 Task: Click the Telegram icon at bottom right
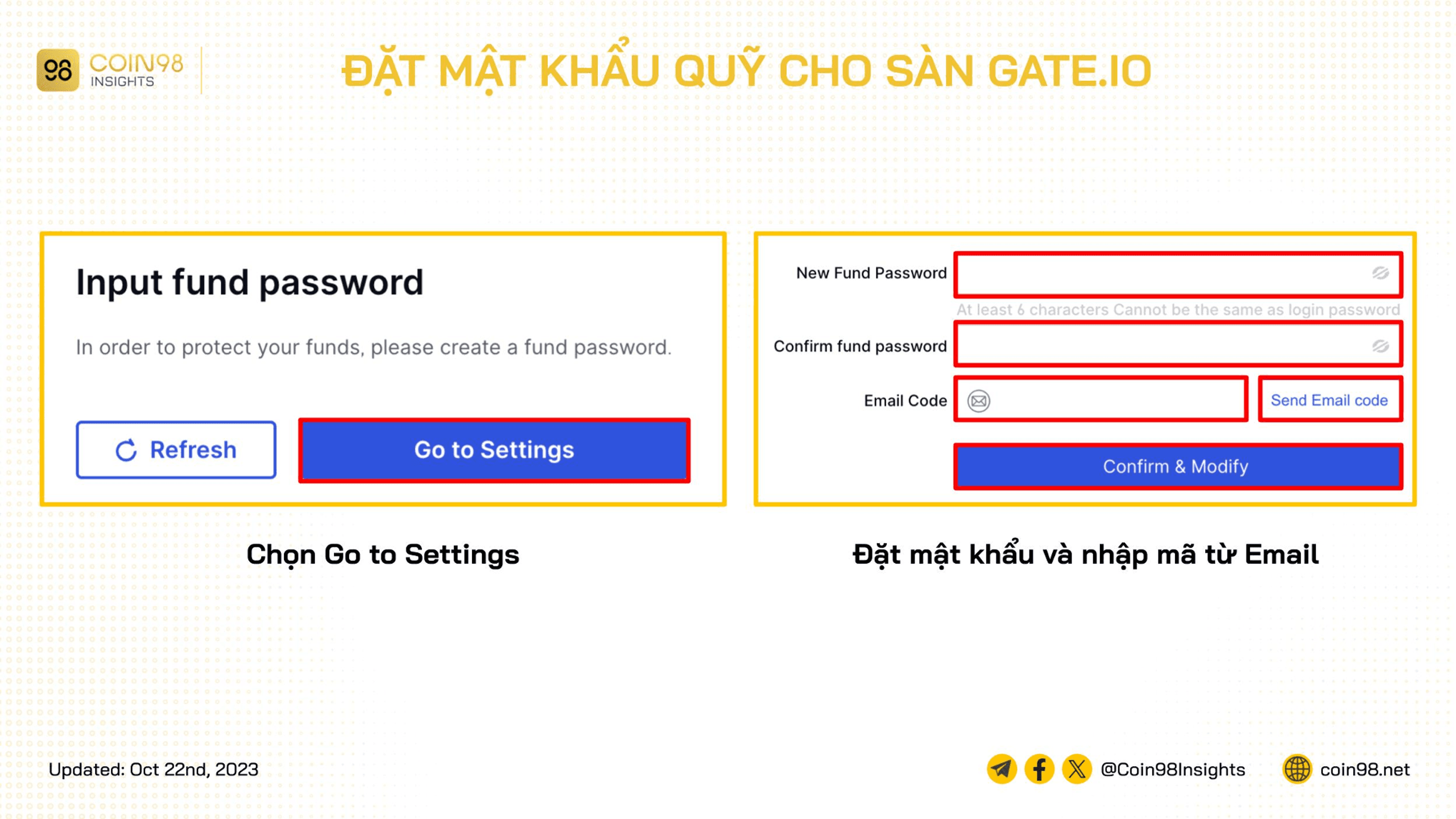click(x=1000, y=769)
